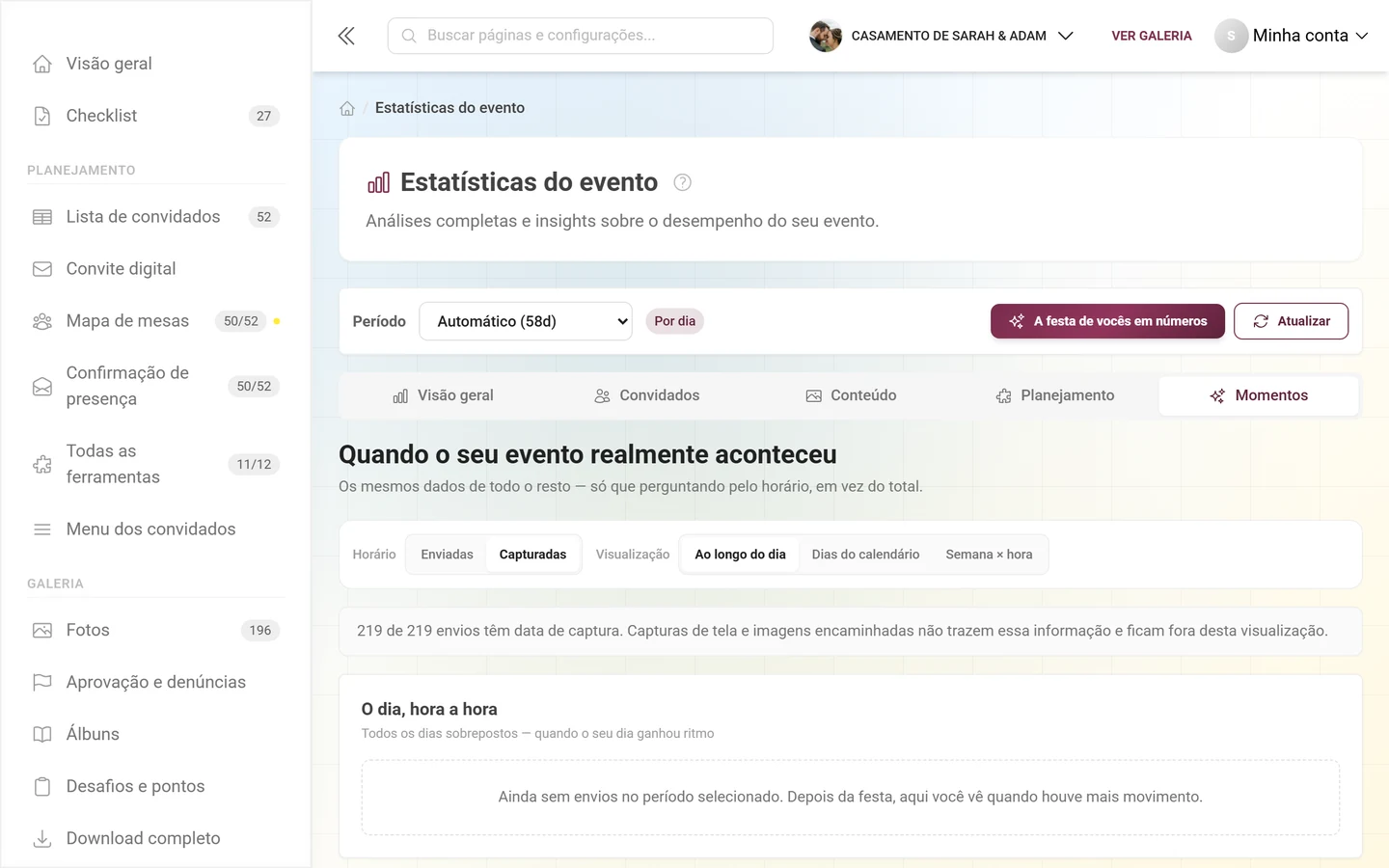Open the Visão geral statistics tab
1389x868 pixels.
click(443, 395)
